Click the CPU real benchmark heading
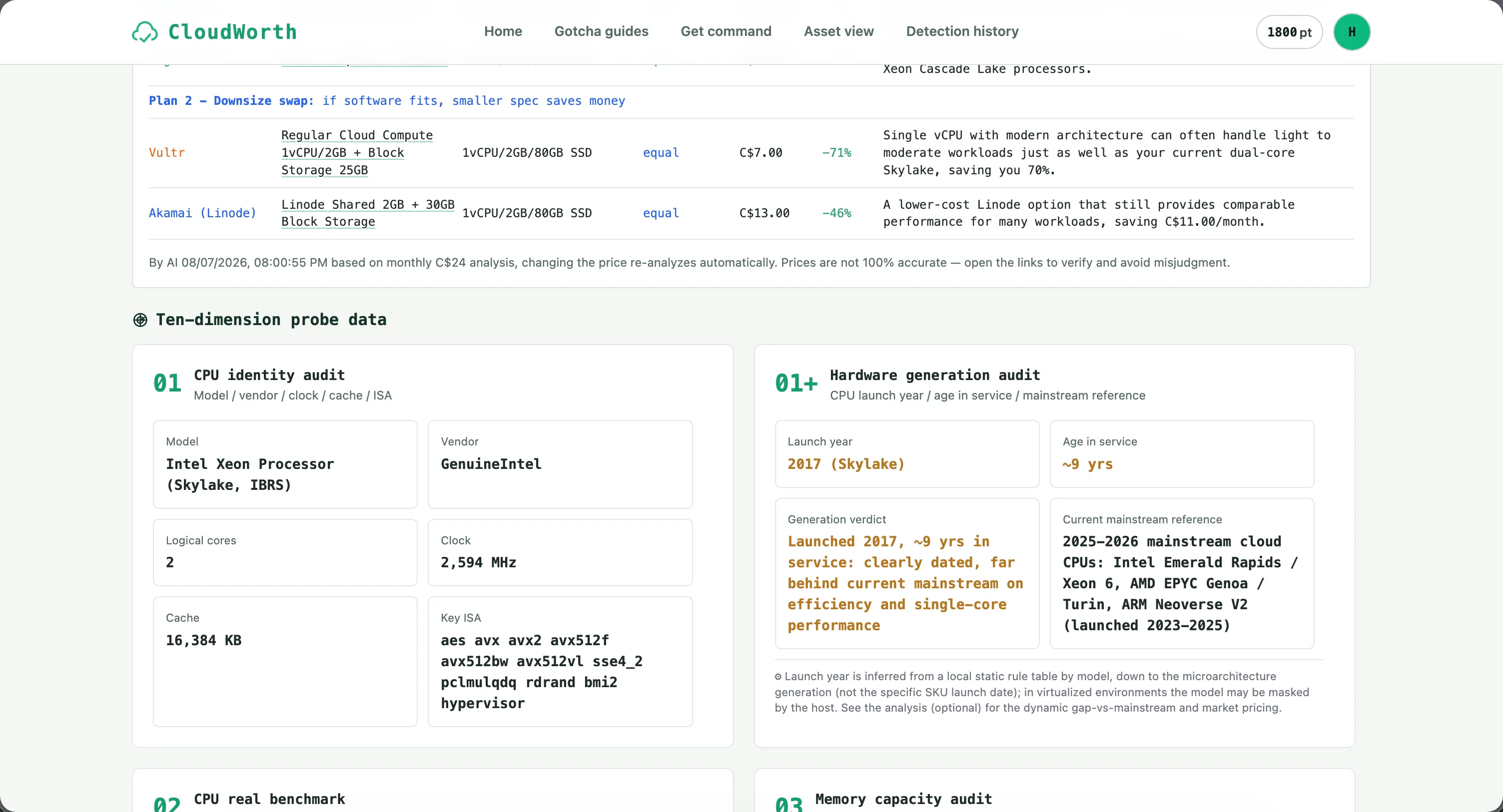Screen dimensions: 1503x812 (269, 799)
